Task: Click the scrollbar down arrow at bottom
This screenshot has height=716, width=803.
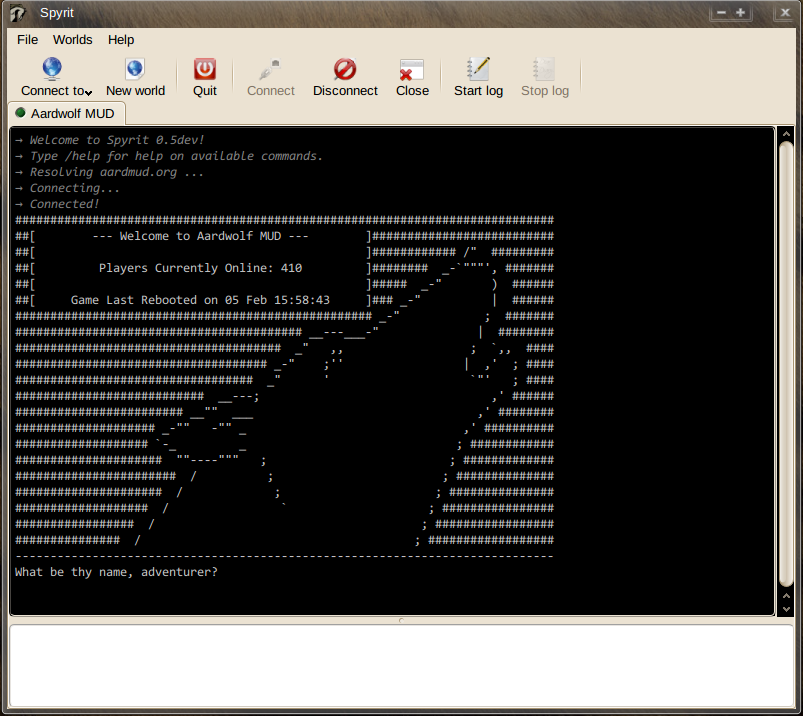Action: (x=786, y=609)
